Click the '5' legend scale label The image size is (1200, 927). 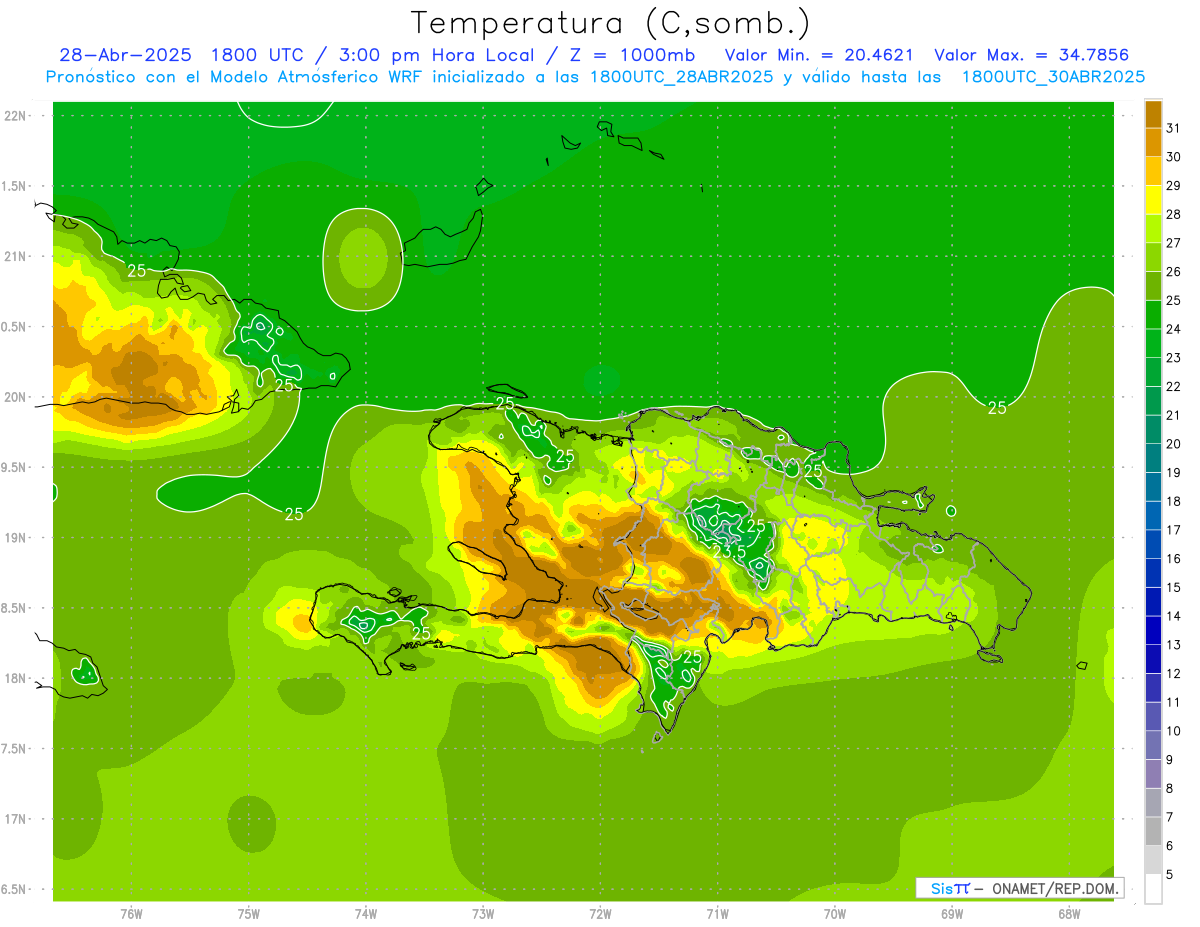(1170, 875)
